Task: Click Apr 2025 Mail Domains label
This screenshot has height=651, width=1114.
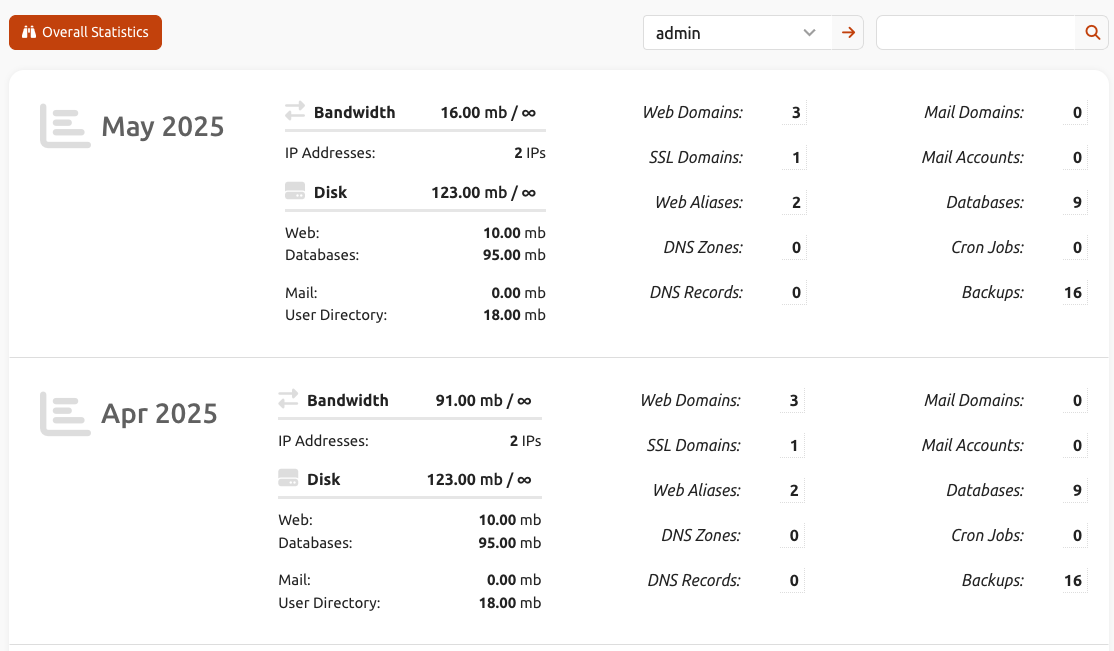Action: (974, 400)
